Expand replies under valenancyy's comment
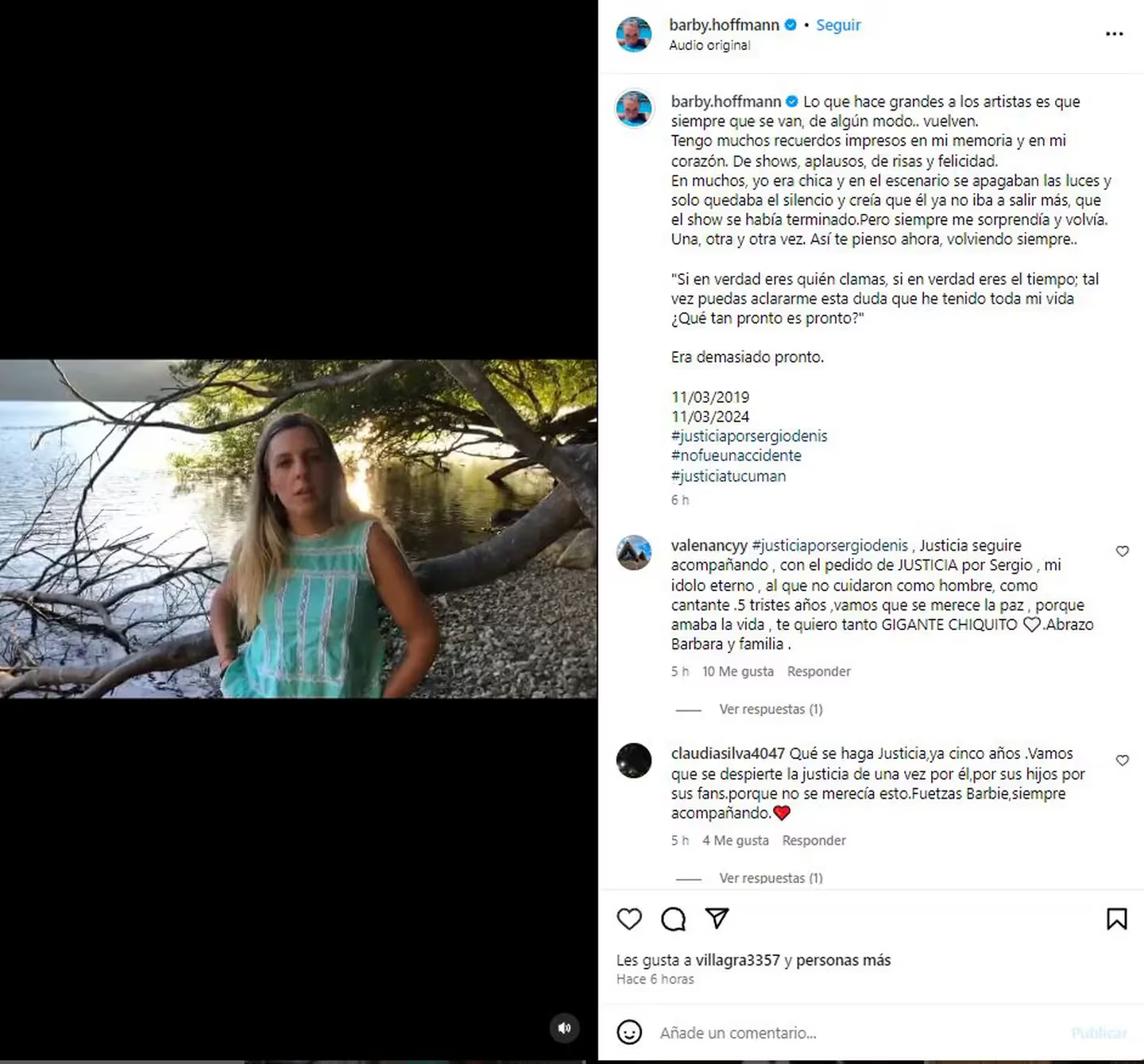 (771, 709)
